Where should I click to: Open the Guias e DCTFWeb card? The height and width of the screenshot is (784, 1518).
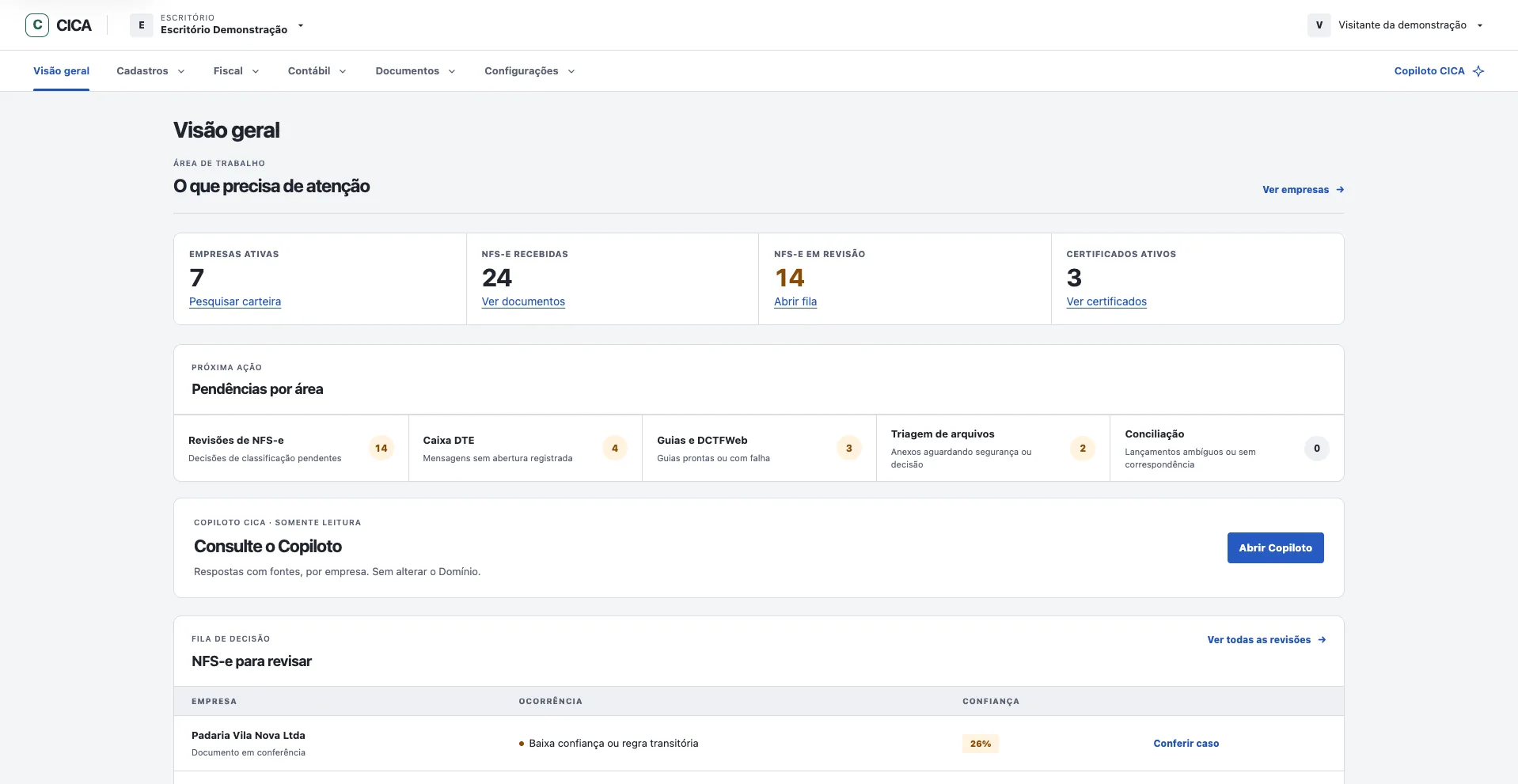759,449
